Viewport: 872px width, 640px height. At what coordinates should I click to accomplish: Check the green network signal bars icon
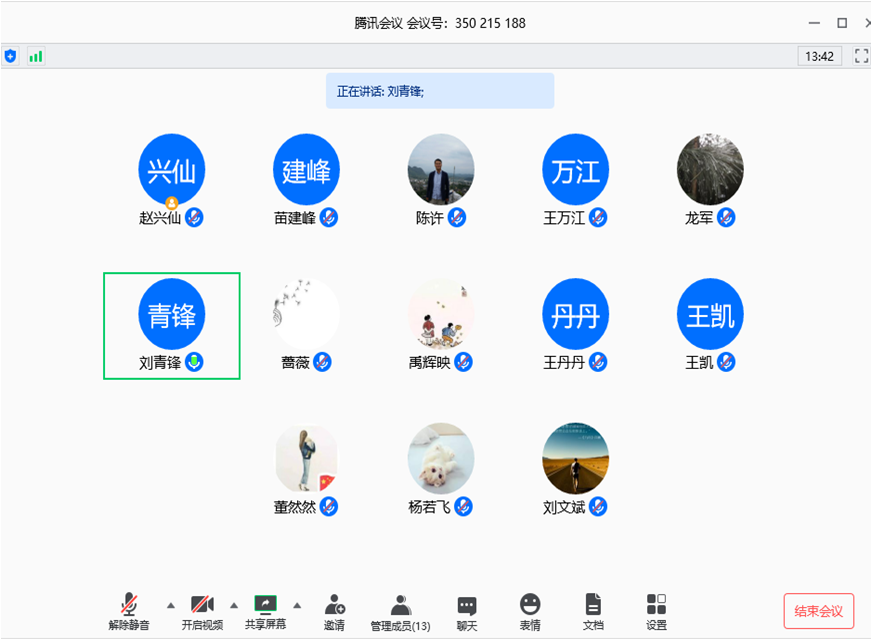[x=36, y=56]
